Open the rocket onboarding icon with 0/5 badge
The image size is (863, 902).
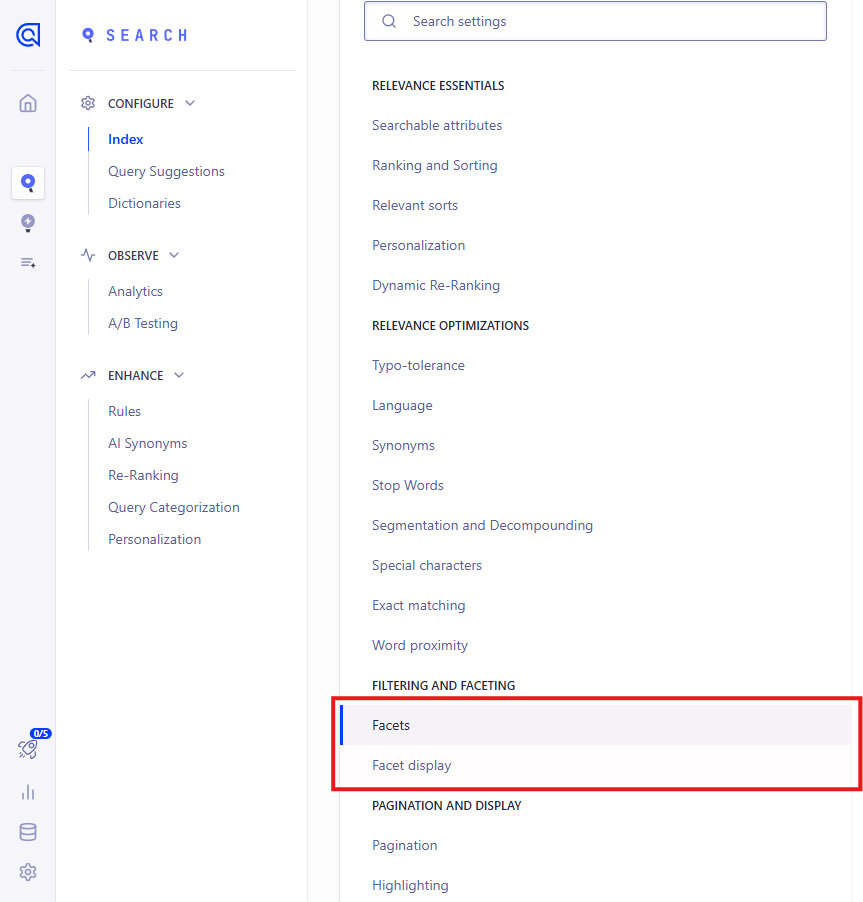30,746
